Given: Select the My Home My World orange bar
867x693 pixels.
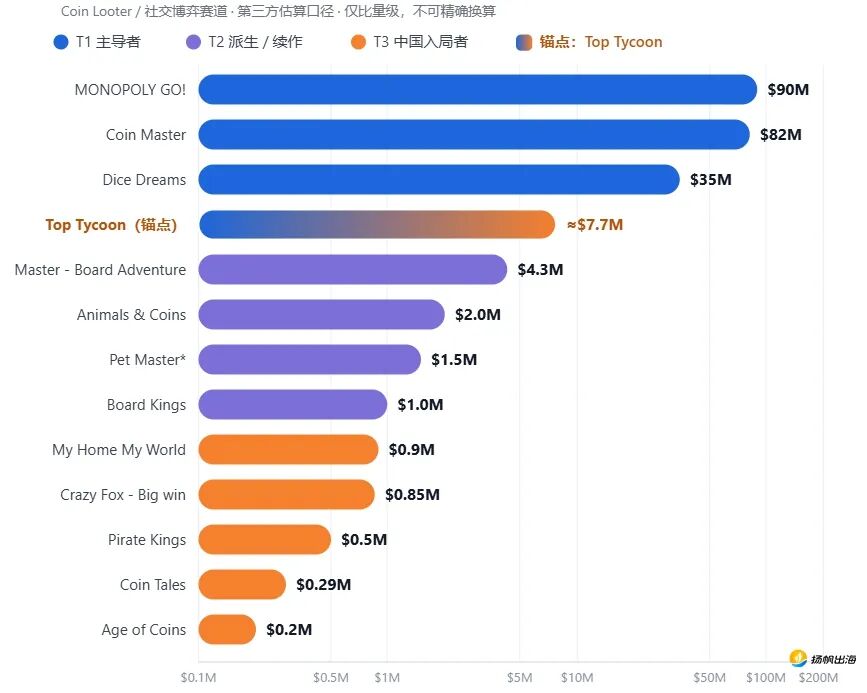Looking at the screenshot, I should 288,450.
